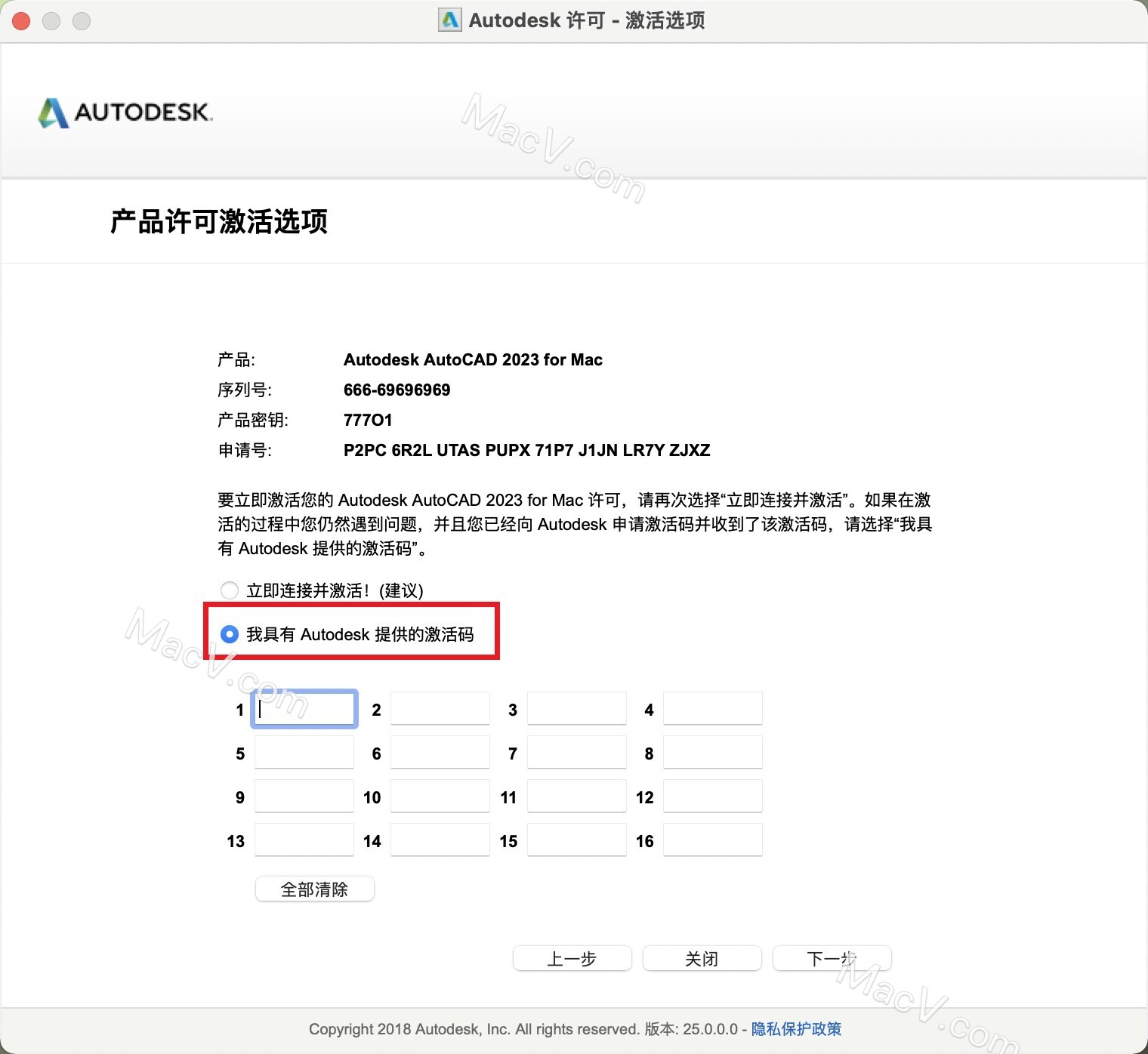Screen dimensions: 1148x1054
Task: Click activation code field 8
Action: 713,753
